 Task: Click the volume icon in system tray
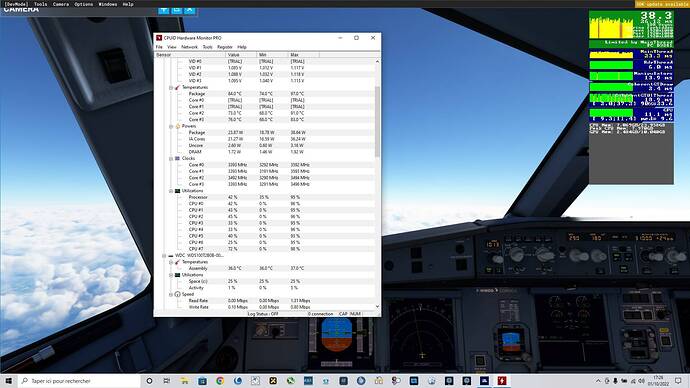pos(641,381)
